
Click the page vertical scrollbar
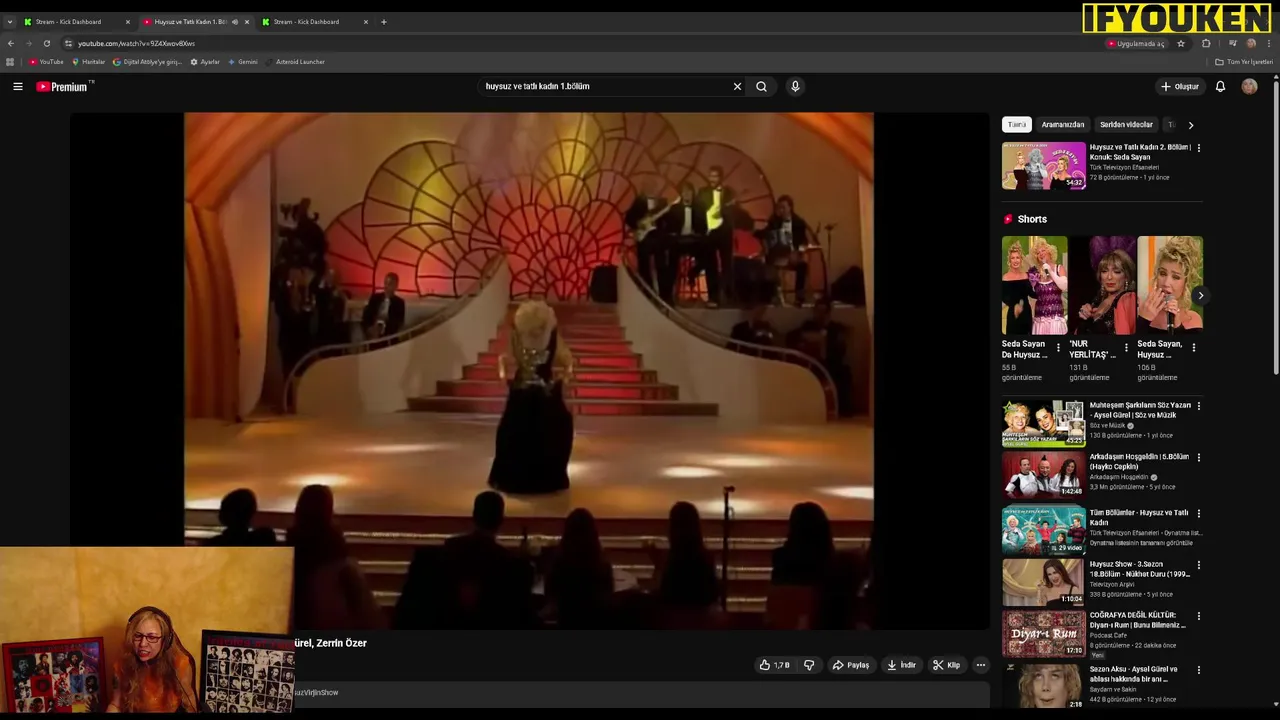pos(1275,230)
